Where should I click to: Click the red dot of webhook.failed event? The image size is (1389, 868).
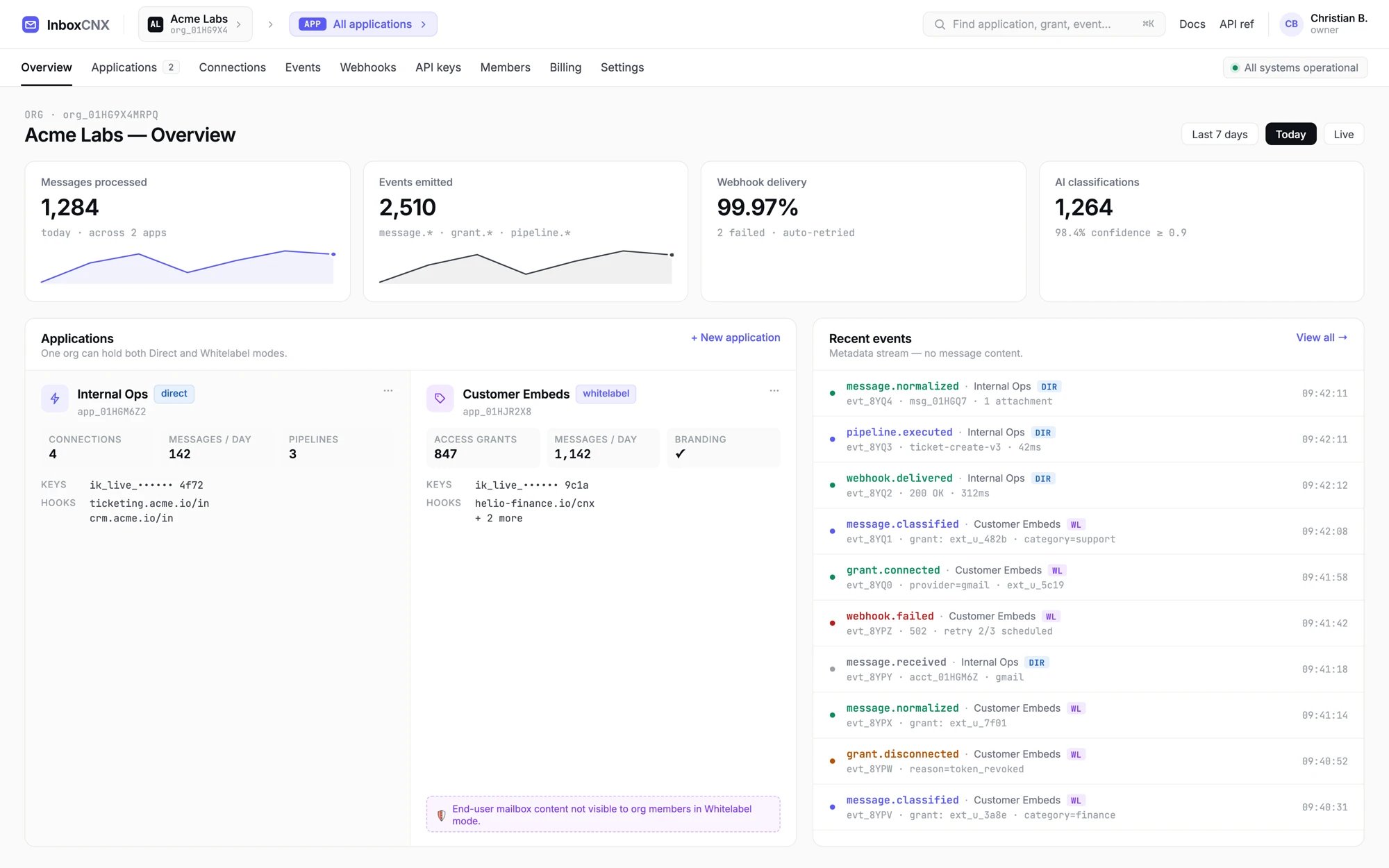(832, 624)
